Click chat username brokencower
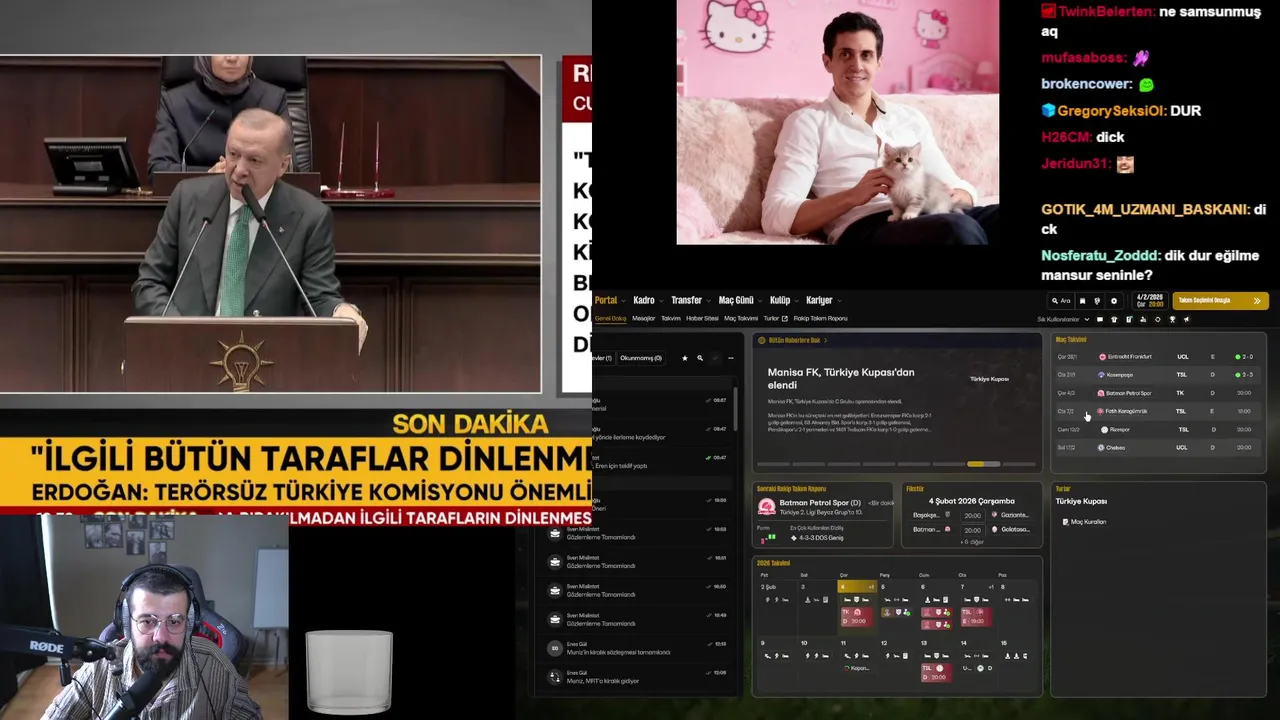The width and height of the screenshot is (1280, 720). pos(1086,84)
